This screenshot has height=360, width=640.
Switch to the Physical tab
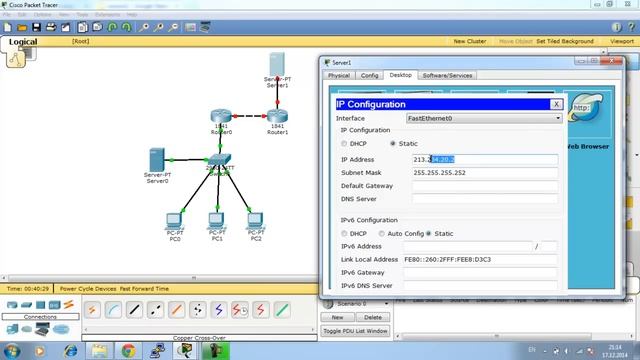339,76
